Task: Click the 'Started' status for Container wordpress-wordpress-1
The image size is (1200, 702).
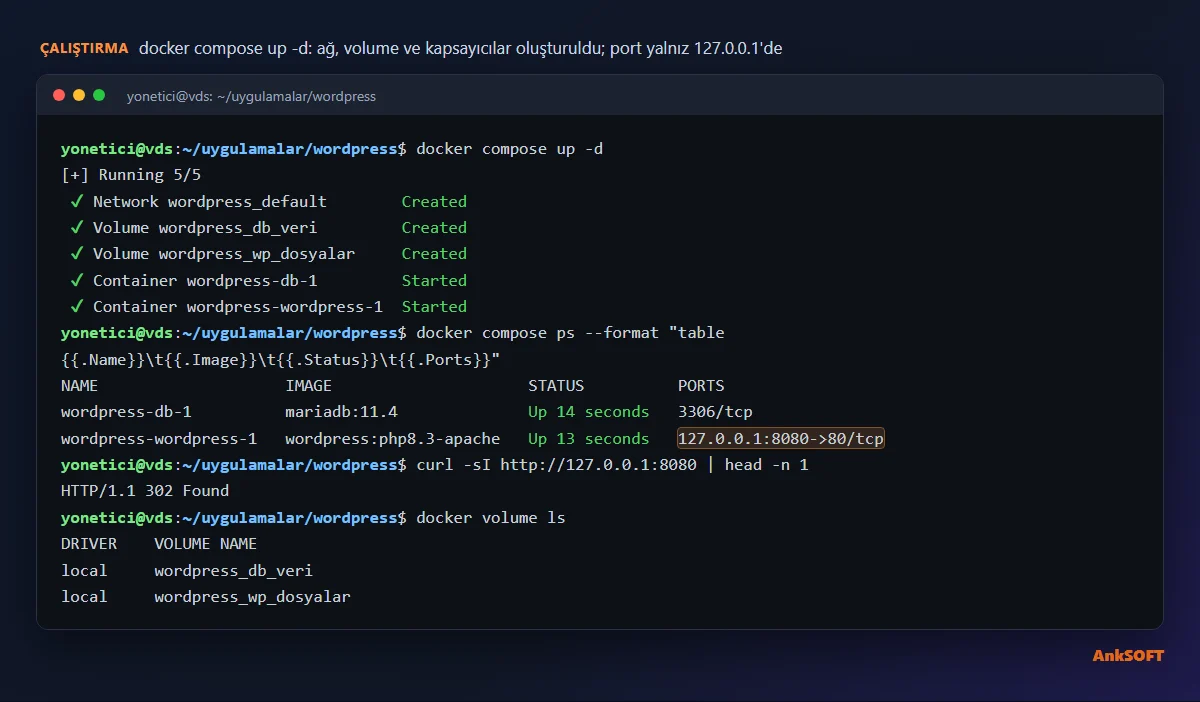Action: (x=434, y=307)
